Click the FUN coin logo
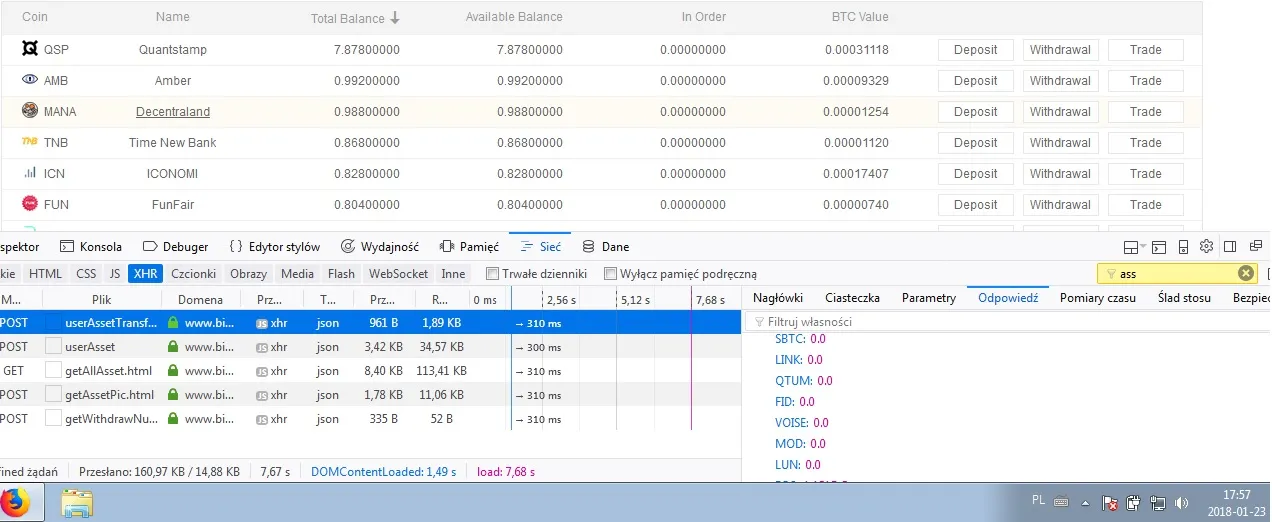1272x522 pixels. pos(30,204)
